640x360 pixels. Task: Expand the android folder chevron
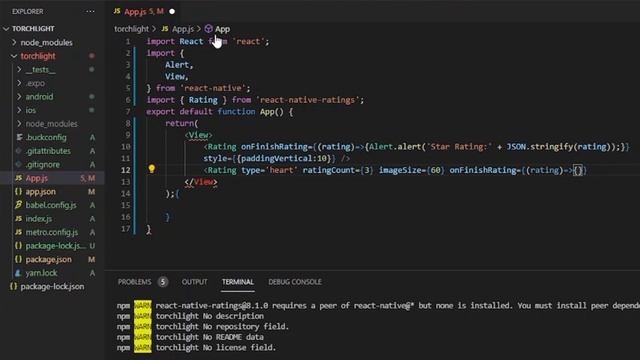point(19,97)
